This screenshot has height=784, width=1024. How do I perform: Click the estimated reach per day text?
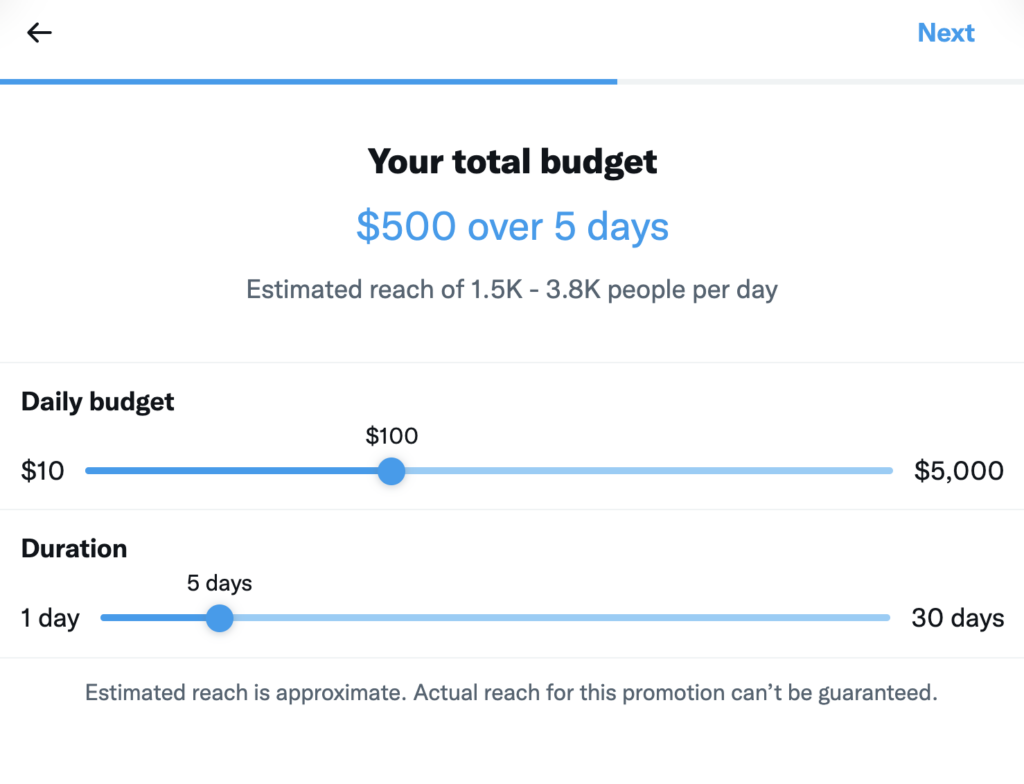pyautogui.click(x=512, y=290)
